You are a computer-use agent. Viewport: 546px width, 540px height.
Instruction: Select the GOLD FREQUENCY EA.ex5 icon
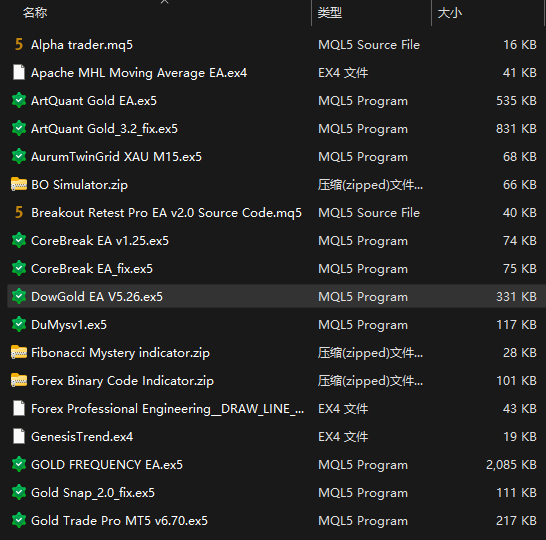point(19,464)
